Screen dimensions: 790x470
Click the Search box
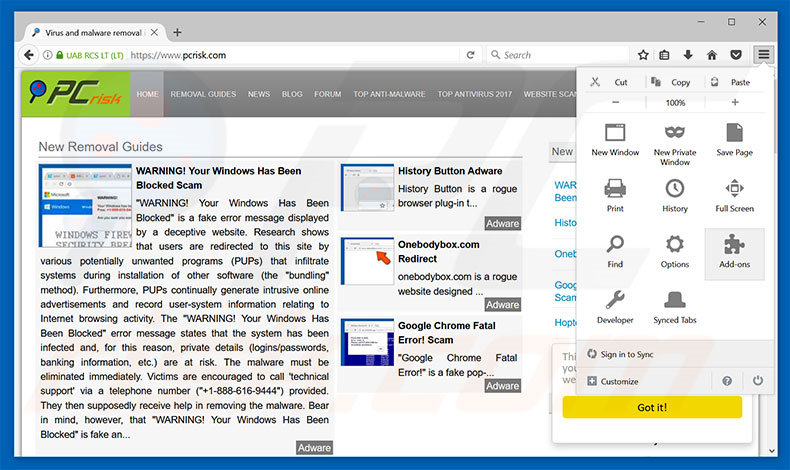tap(557, 55)
